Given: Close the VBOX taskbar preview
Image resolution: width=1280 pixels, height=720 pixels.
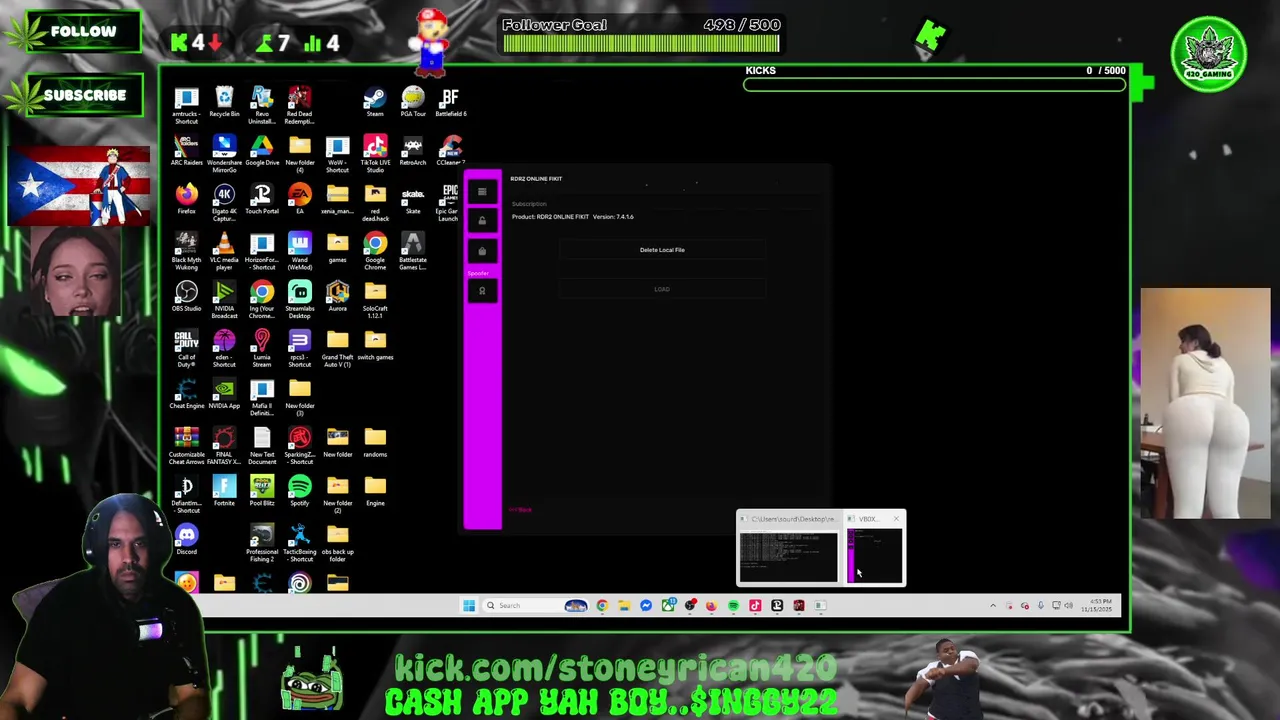Looking at the screenshot, I should click(896, 518).
